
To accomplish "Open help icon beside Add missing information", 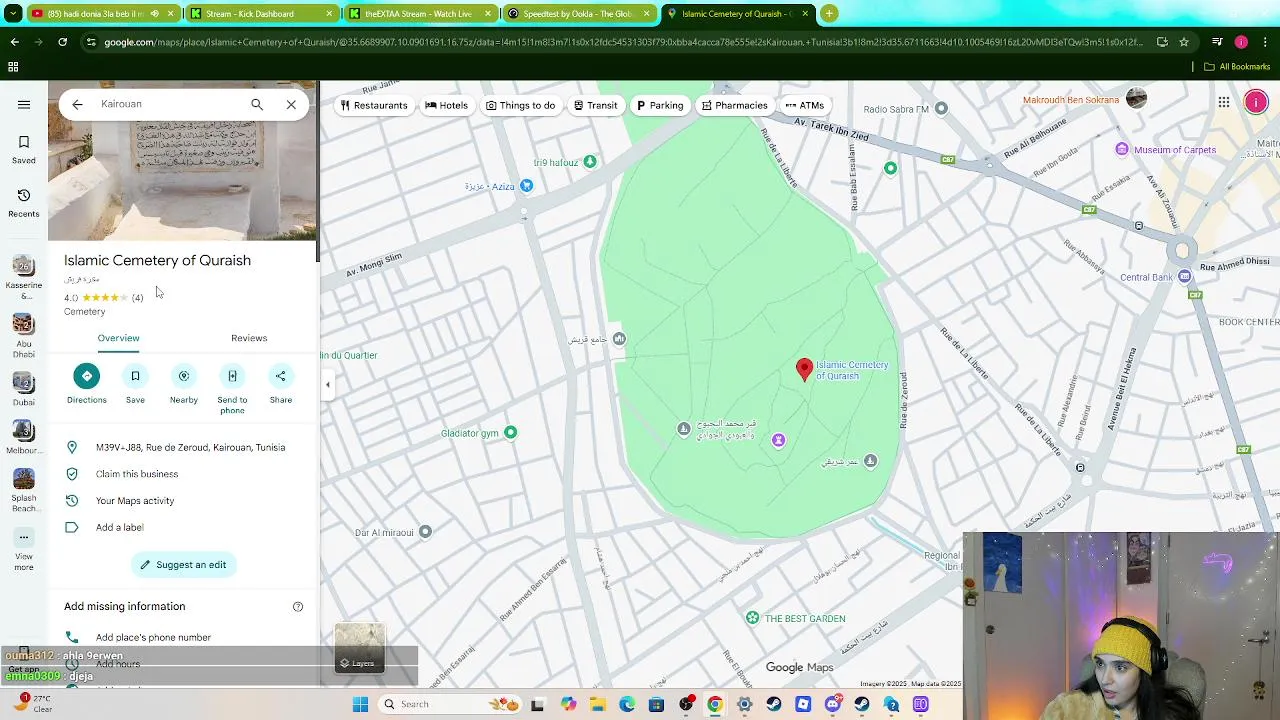I will pos(297,607).
